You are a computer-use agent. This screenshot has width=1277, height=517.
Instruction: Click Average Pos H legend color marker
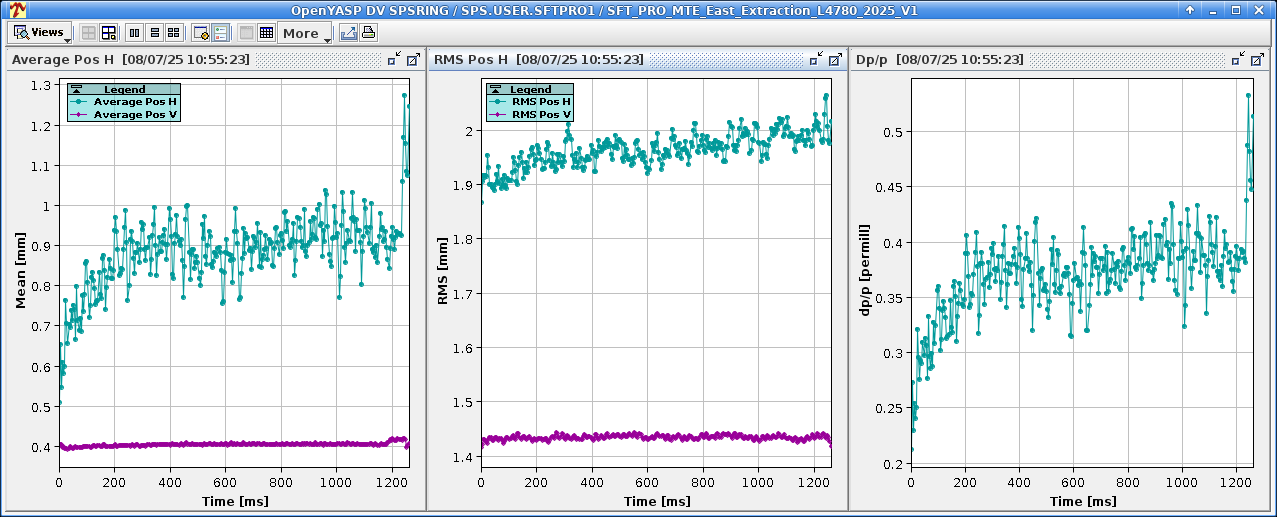(80, 102)
